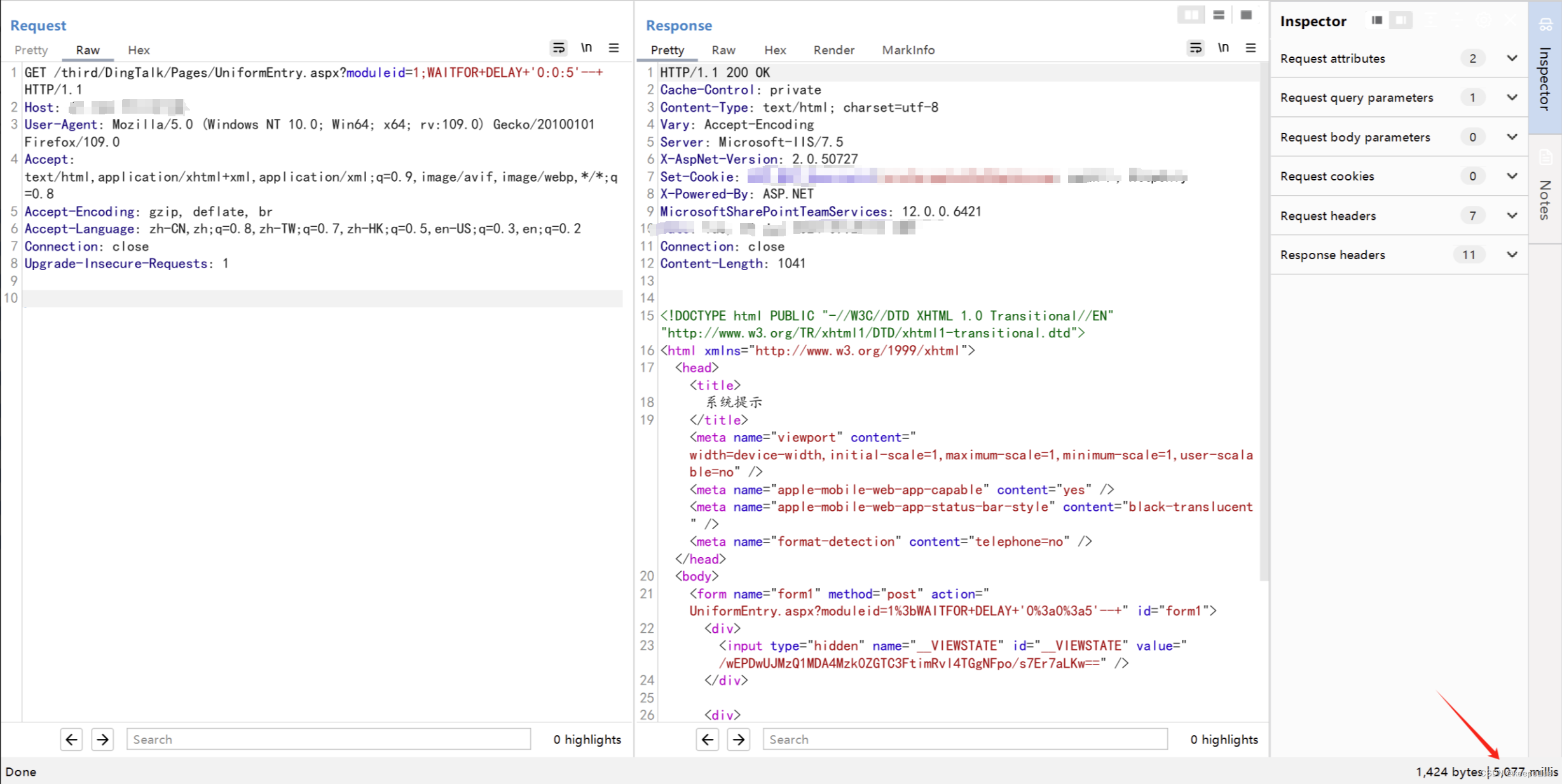Viewport: 1562px width, 784px height.
Task: Go to previous Request search match
Action: pos(71,739)
